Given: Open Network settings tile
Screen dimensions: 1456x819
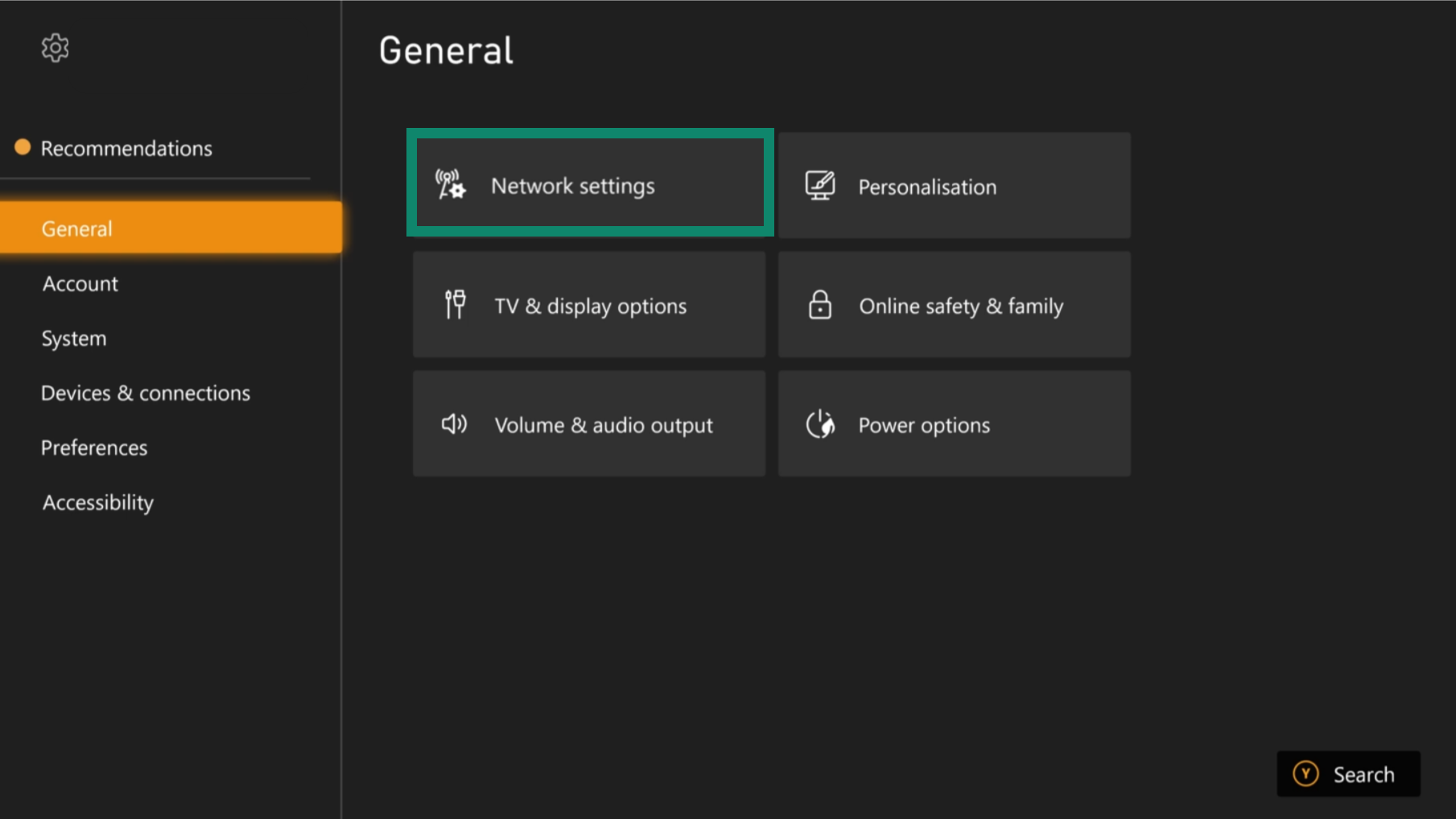Looking at the screenshot, I should [x=590, y=184].
